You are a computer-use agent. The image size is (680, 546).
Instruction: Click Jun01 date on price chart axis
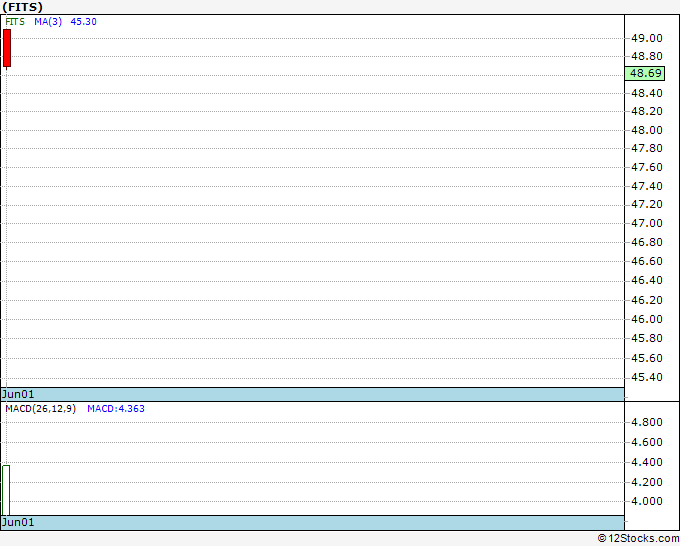coord(18,394)
